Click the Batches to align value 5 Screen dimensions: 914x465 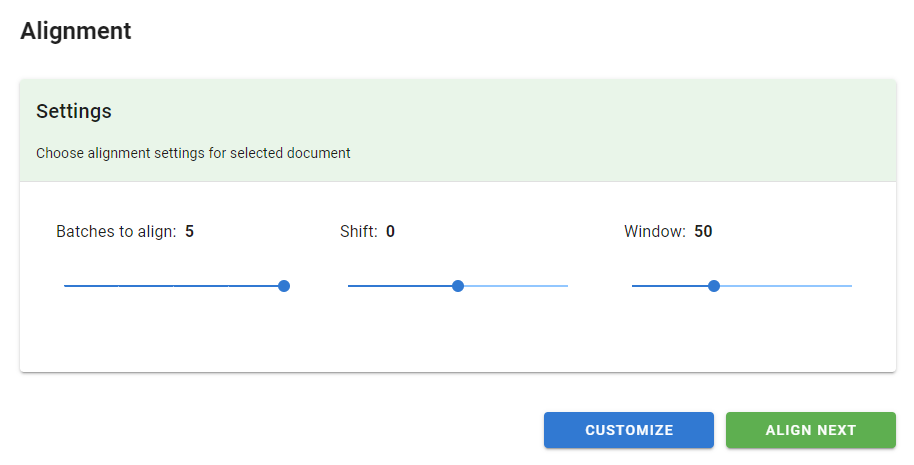[190, 232]
